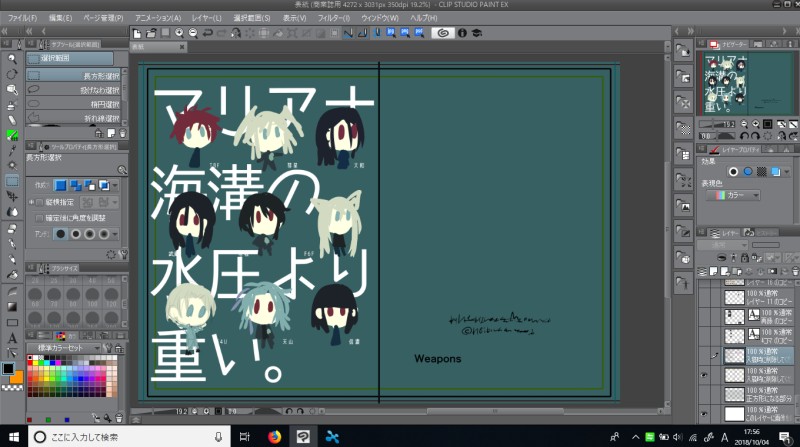This screenshot has height=447, width=800.
Task: Open the ファイル(F) menu
Action: coord(22,18)
